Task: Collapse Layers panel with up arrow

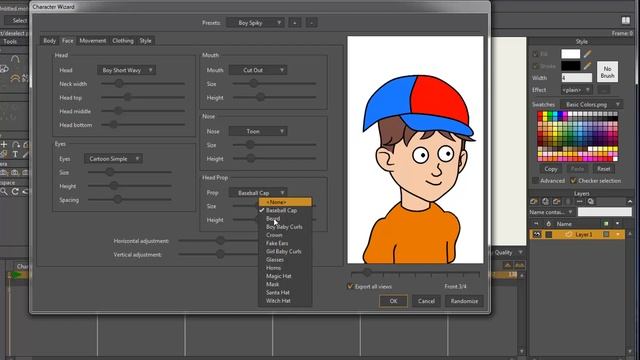Action: click(630, 202)
